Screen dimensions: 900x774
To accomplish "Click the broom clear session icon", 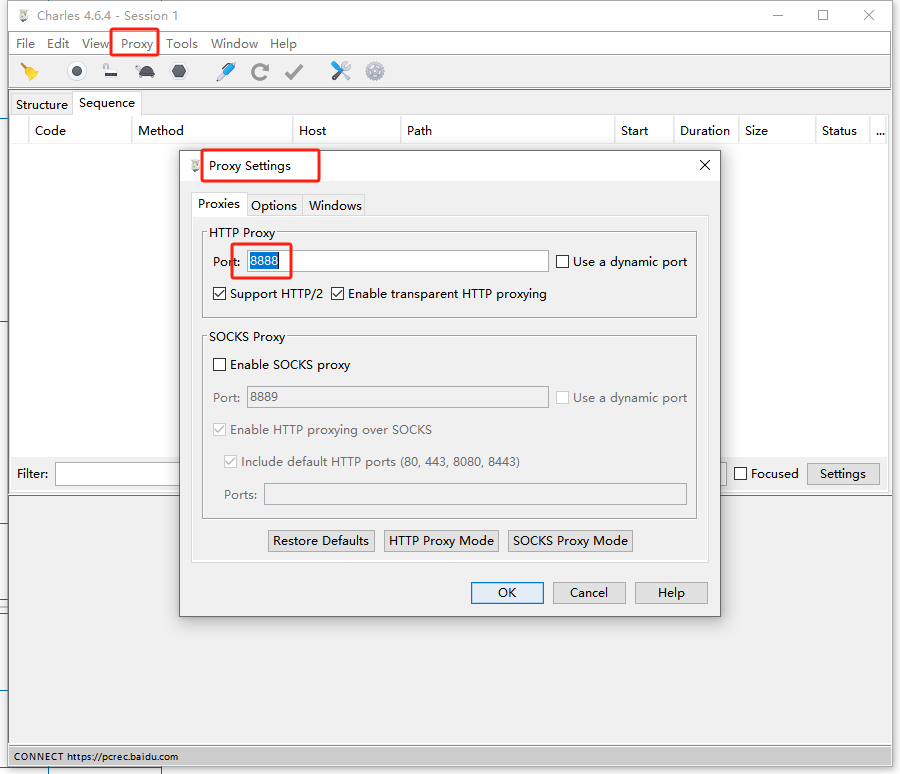I will [29, 72].
